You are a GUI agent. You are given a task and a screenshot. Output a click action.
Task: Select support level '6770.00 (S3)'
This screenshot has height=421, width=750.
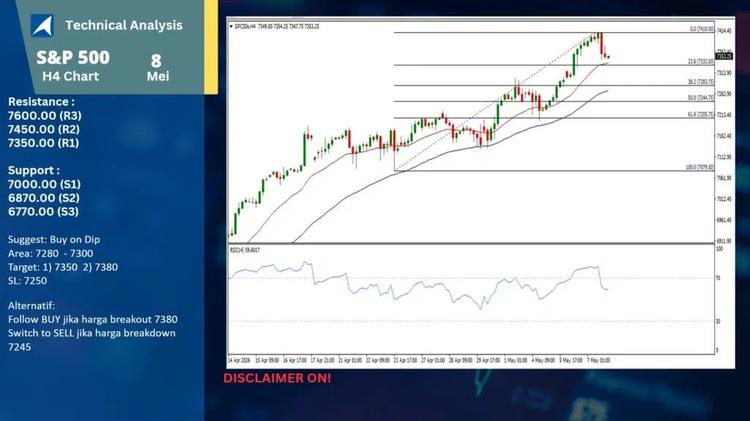pos(43,211)
